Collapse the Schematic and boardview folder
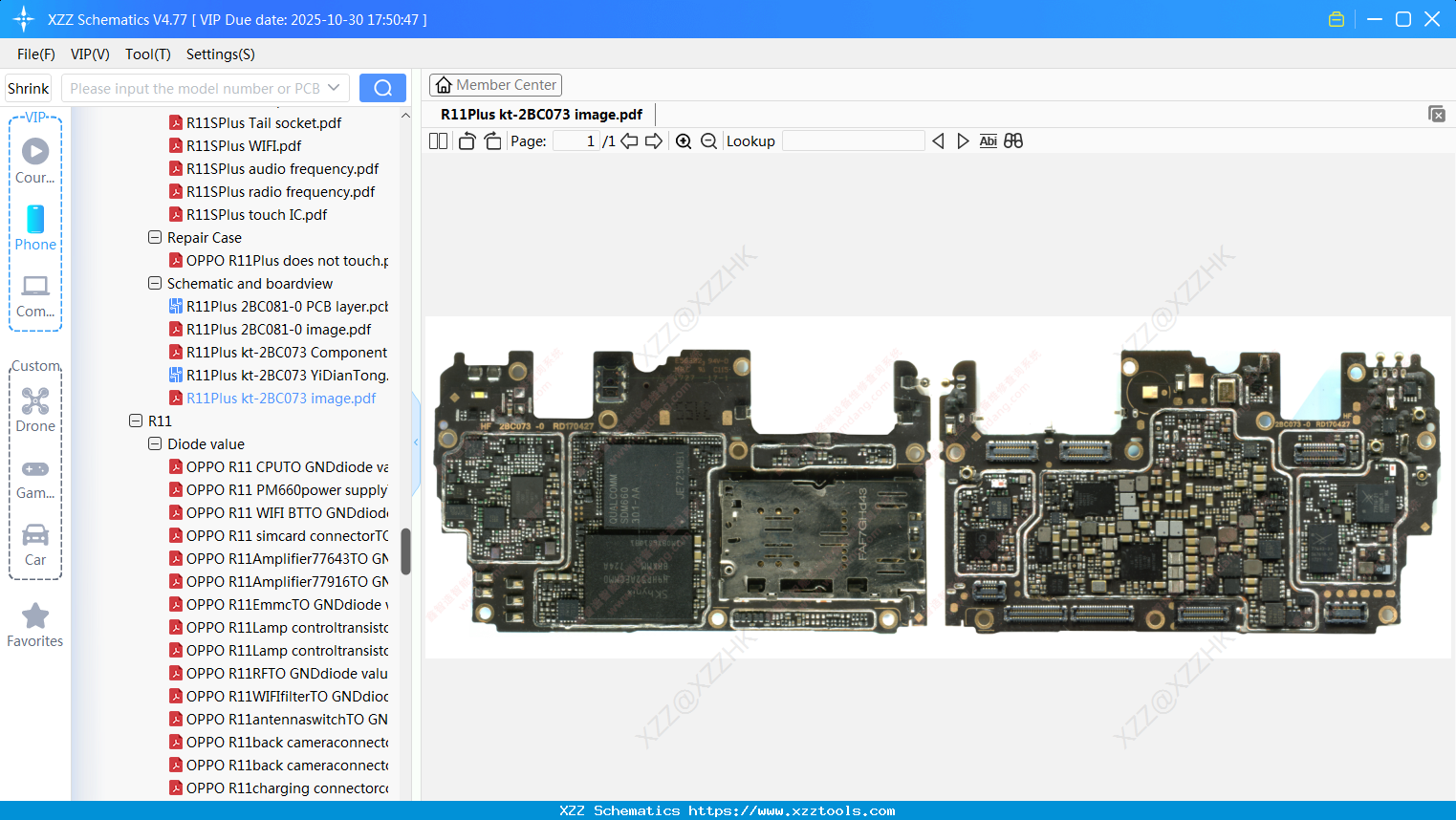The width and height of the screenshot is (1456, 820). [155, 283]
